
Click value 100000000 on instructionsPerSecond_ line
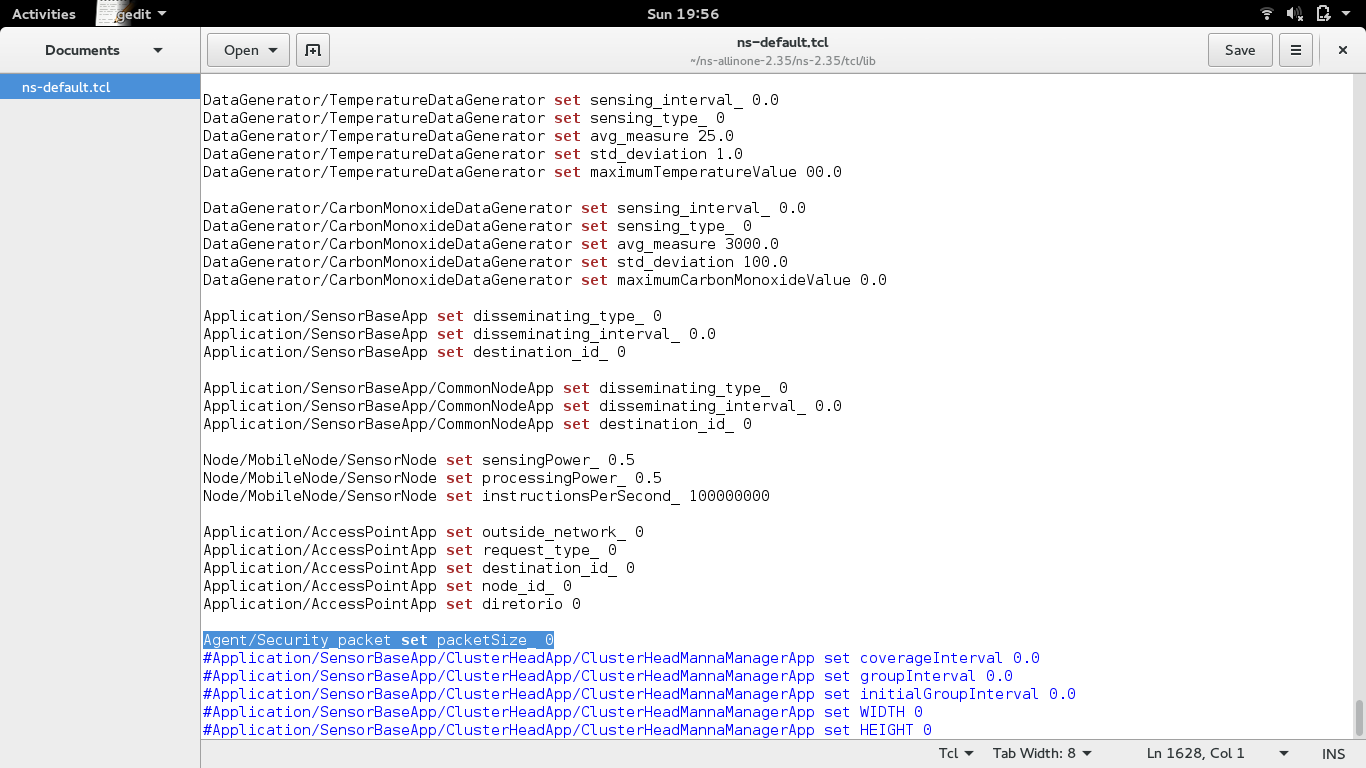click(729, 496)
